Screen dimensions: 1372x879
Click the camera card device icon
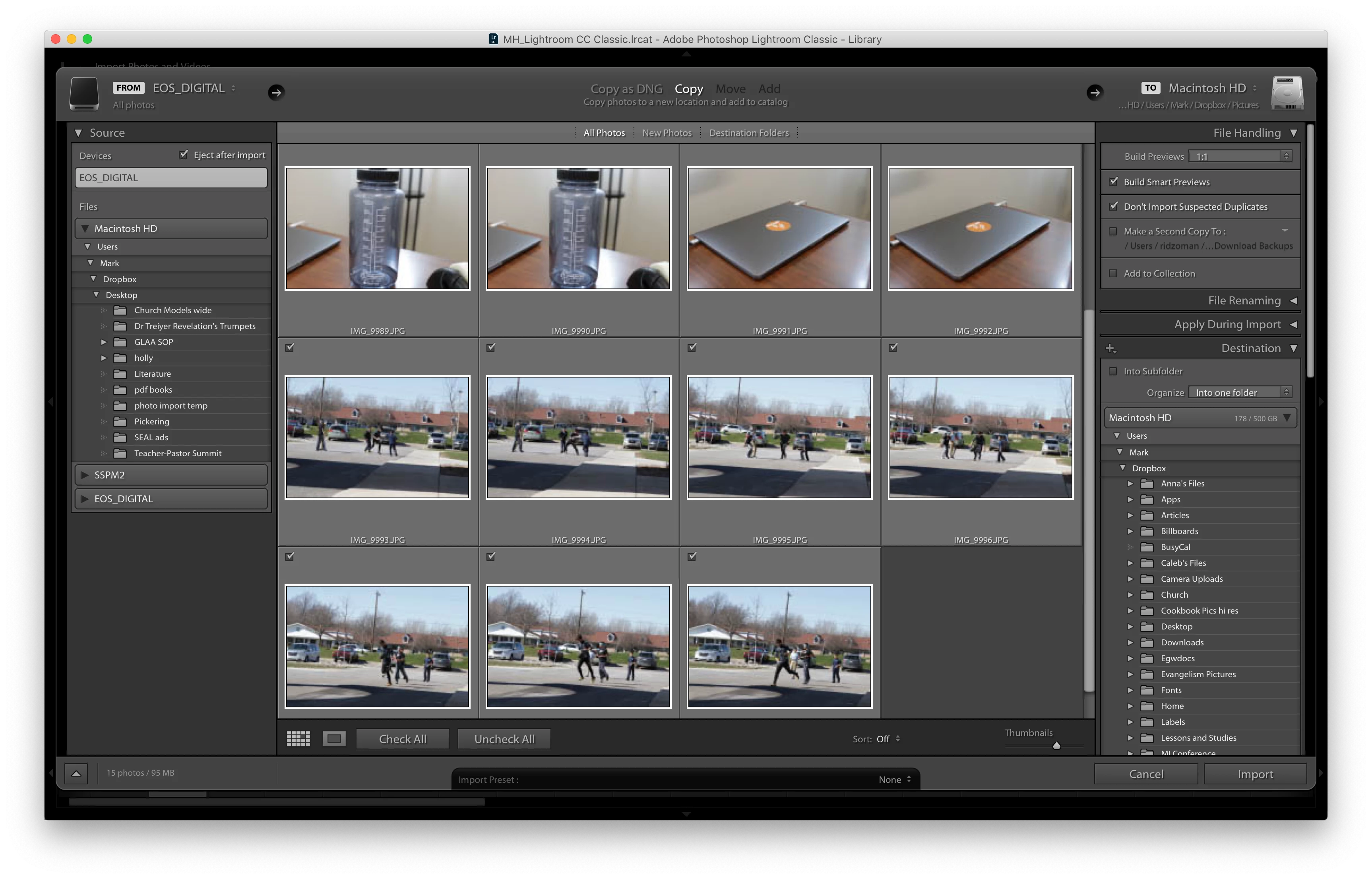click(x=84, y=94)
